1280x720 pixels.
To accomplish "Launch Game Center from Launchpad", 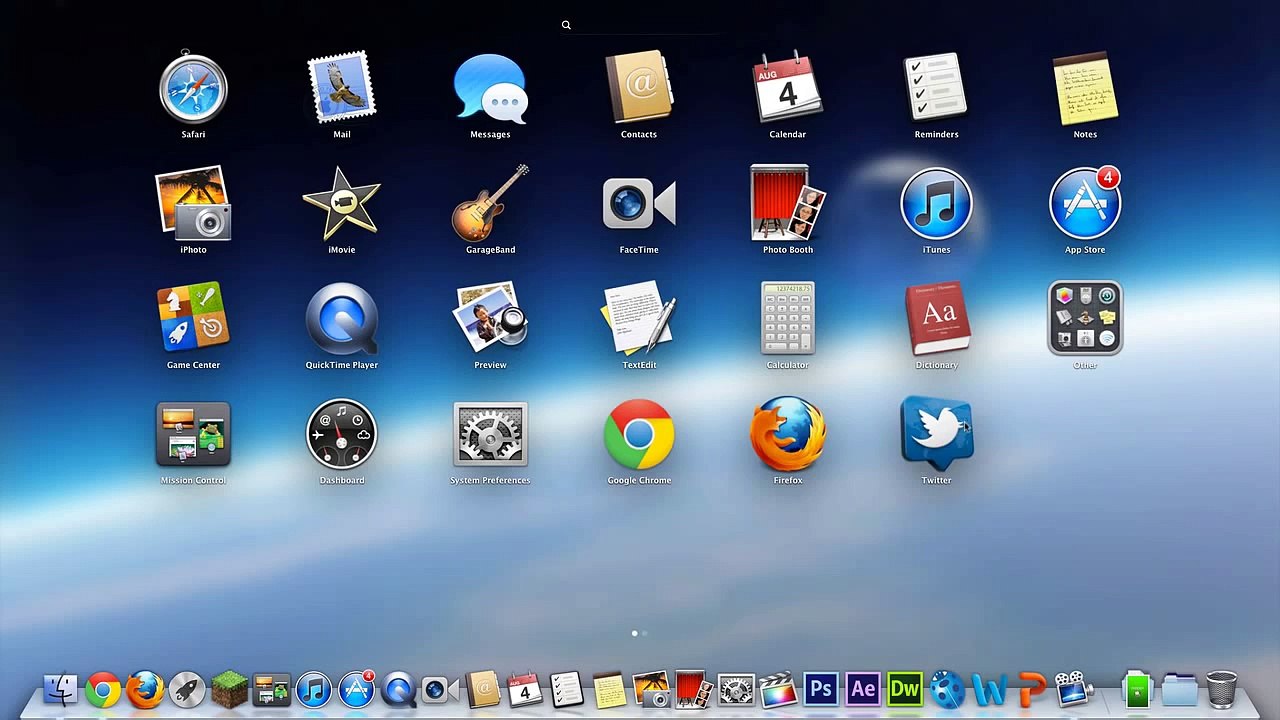I will click(x=193, y=319).
